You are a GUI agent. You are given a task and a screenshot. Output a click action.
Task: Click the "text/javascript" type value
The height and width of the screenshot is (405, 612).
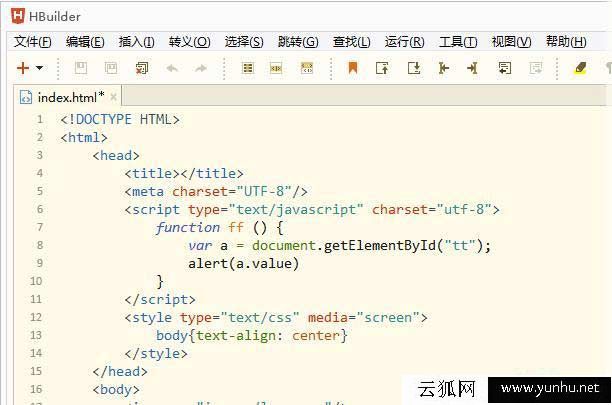(296, 210)
